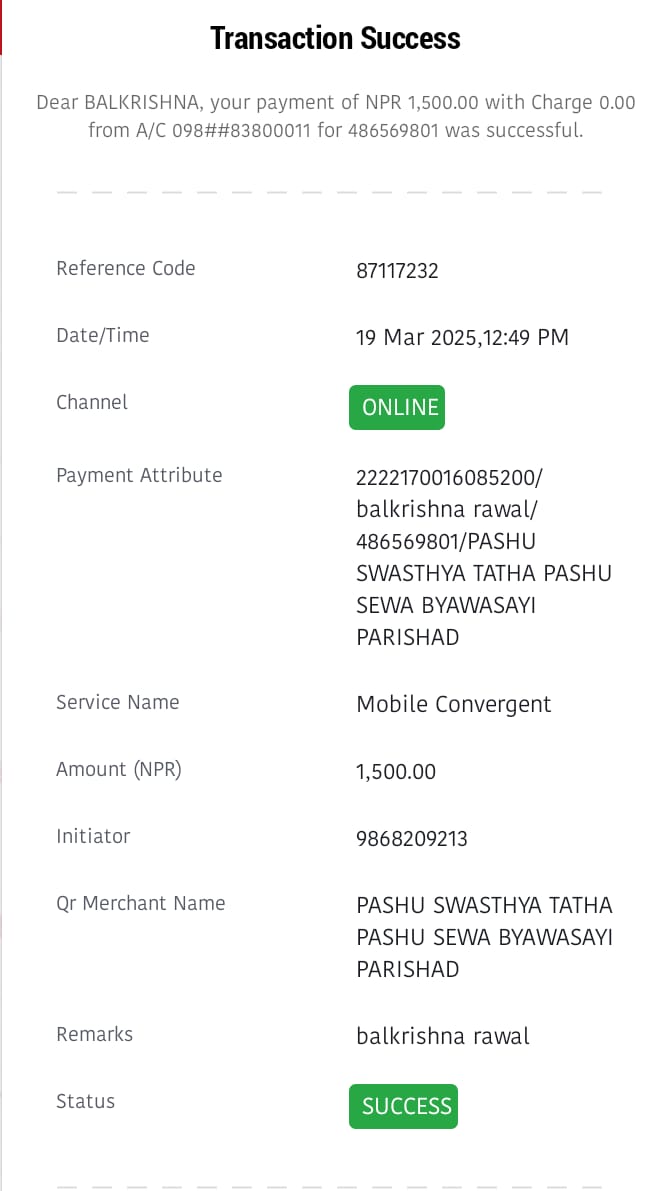The height and width of the screenshot is (1191, 663).
Task: Select the date 19 Mar 2025,12:49 PM
Action: (x=463, y=338)
